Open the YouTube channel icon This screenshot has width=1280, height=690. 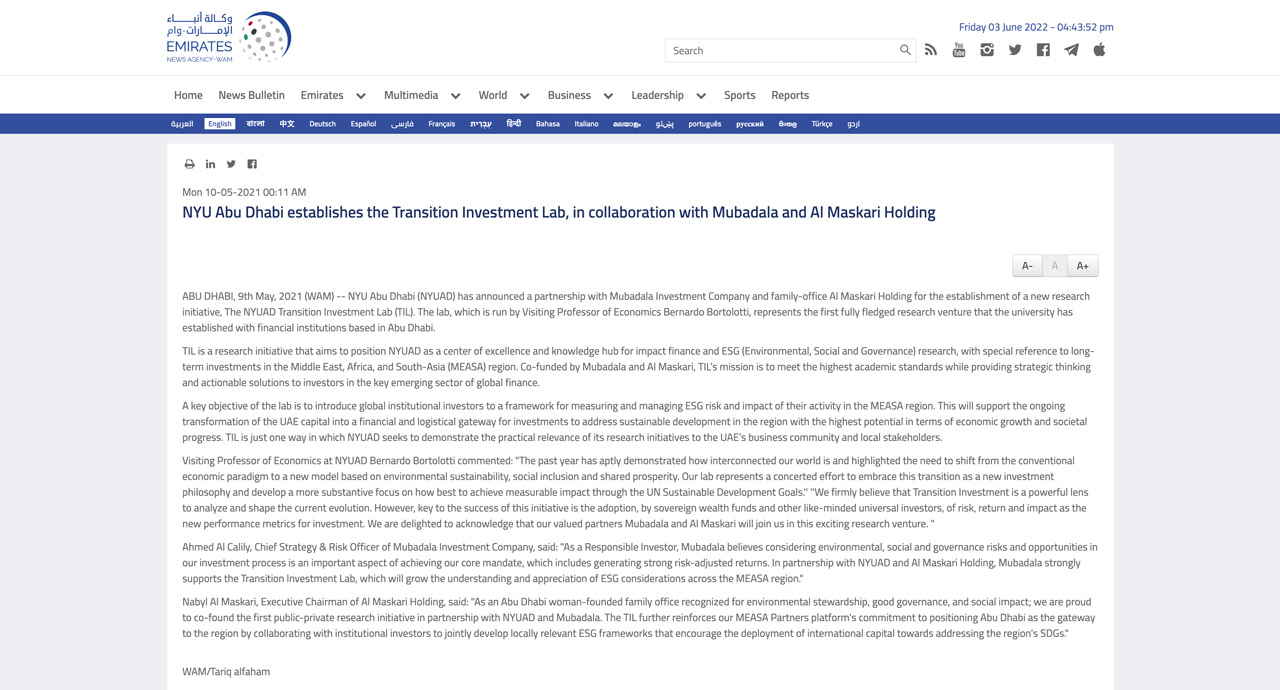click(959, 50)
